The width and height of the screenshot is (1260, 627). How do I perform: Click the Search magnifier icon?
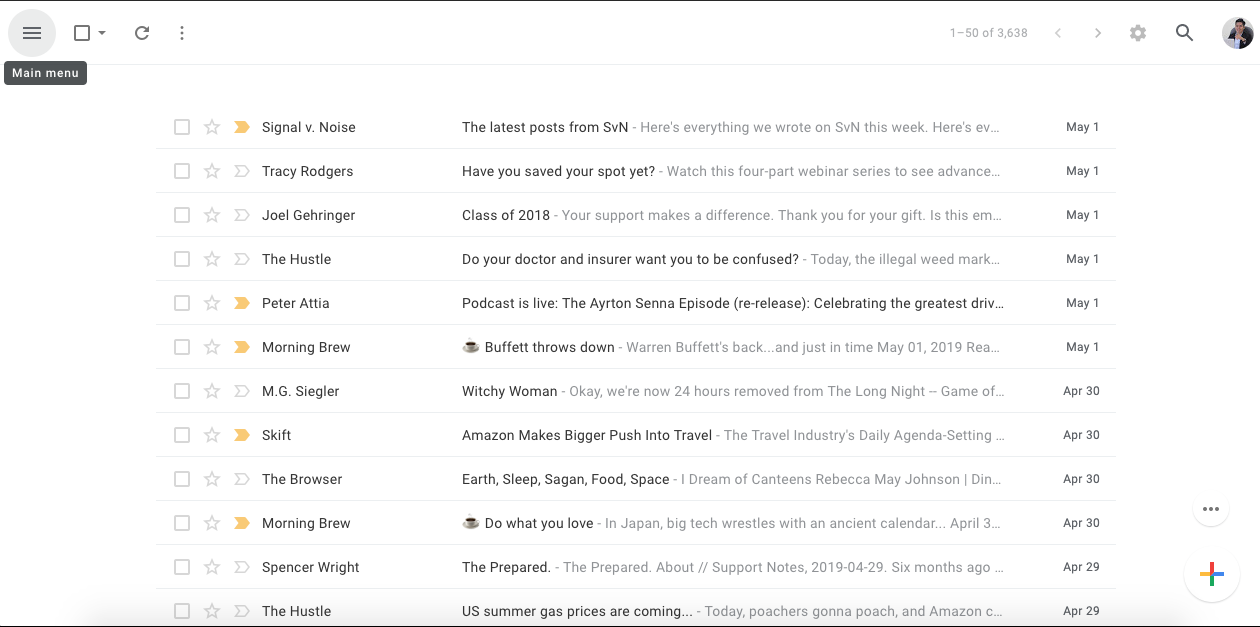pos(1184,33)
